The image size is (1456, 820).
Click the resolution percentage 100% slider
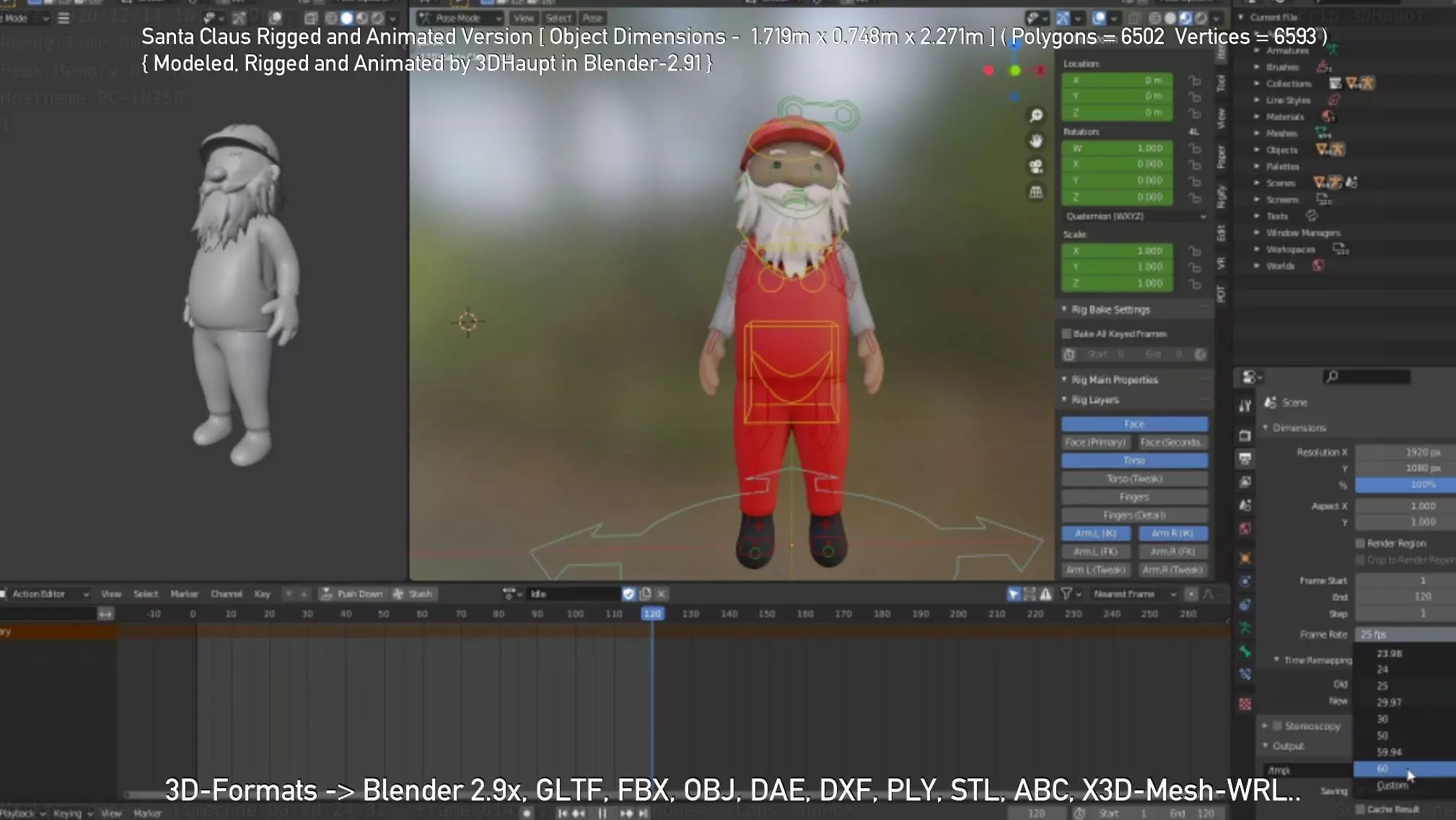(1405, 484)
